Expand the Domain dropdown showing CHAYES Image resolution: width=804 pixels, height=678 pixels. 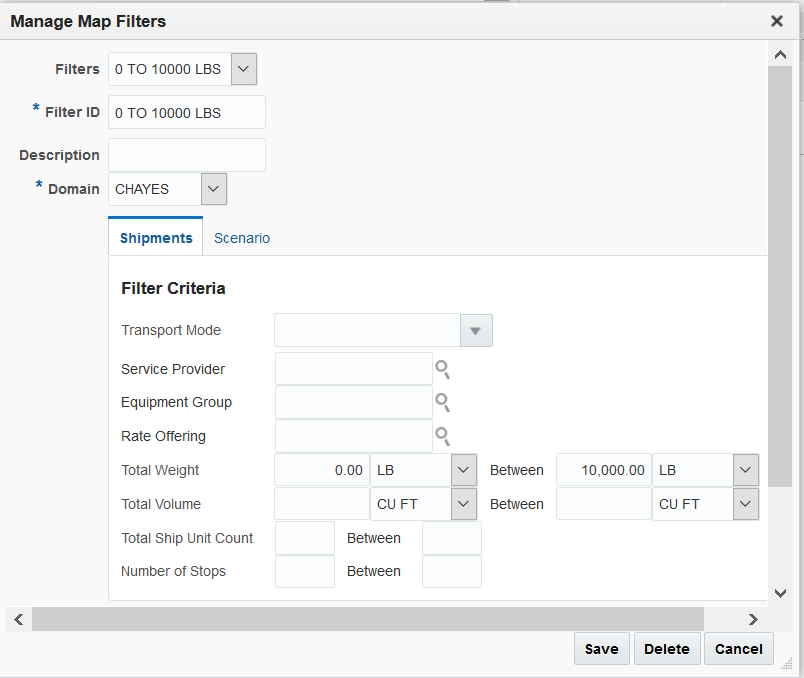pyautogui.click(x=214, y=189)
